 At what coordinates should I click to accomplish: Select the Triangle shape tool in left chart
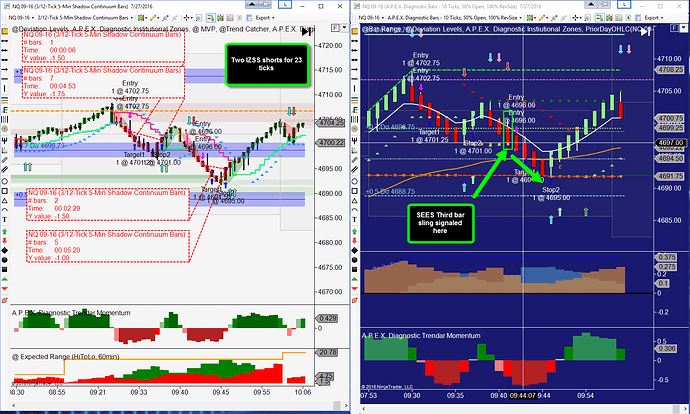coord(5,201)
